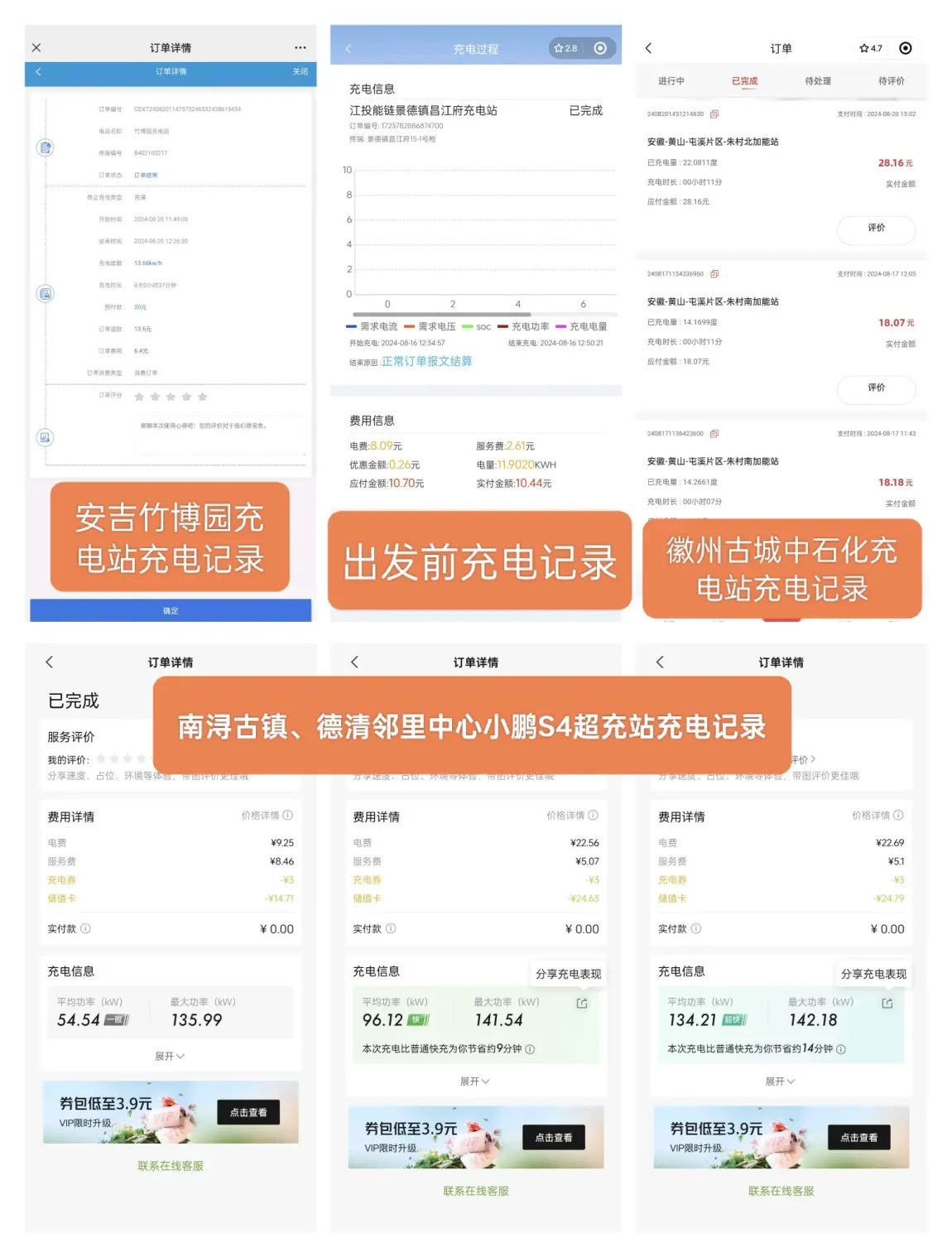Switch to the 待处理 tab
The height and width of the screenshot is (1257, 952).
click(x=818, y=81)
